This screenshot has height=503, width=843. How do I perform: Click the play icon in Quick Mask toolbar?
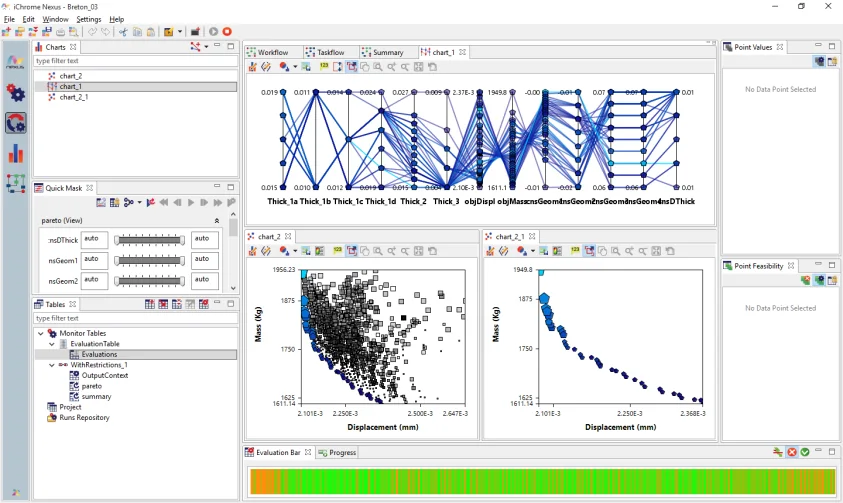191,203
